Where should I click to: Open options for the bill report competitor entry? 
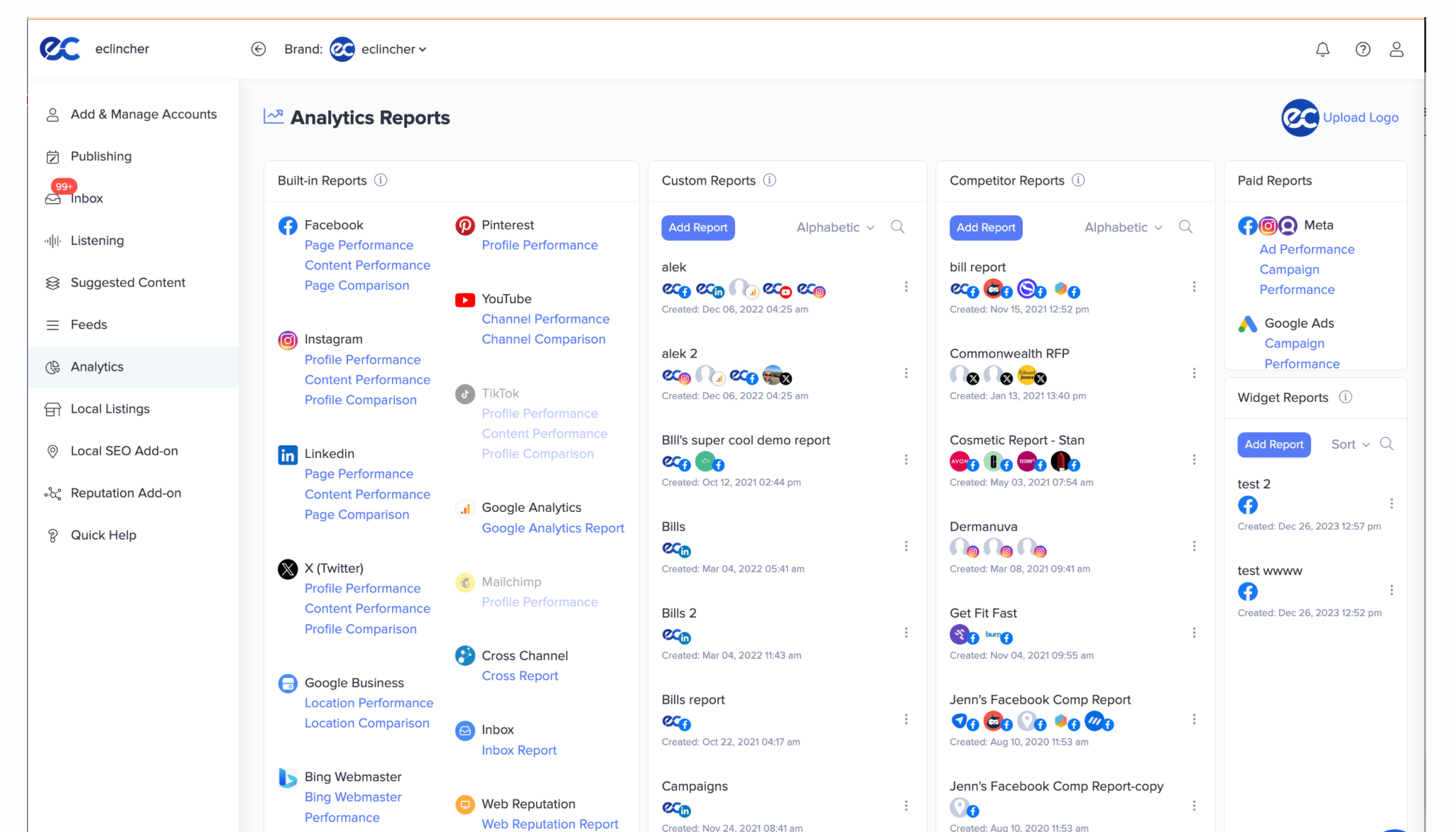pos(1194,287)
